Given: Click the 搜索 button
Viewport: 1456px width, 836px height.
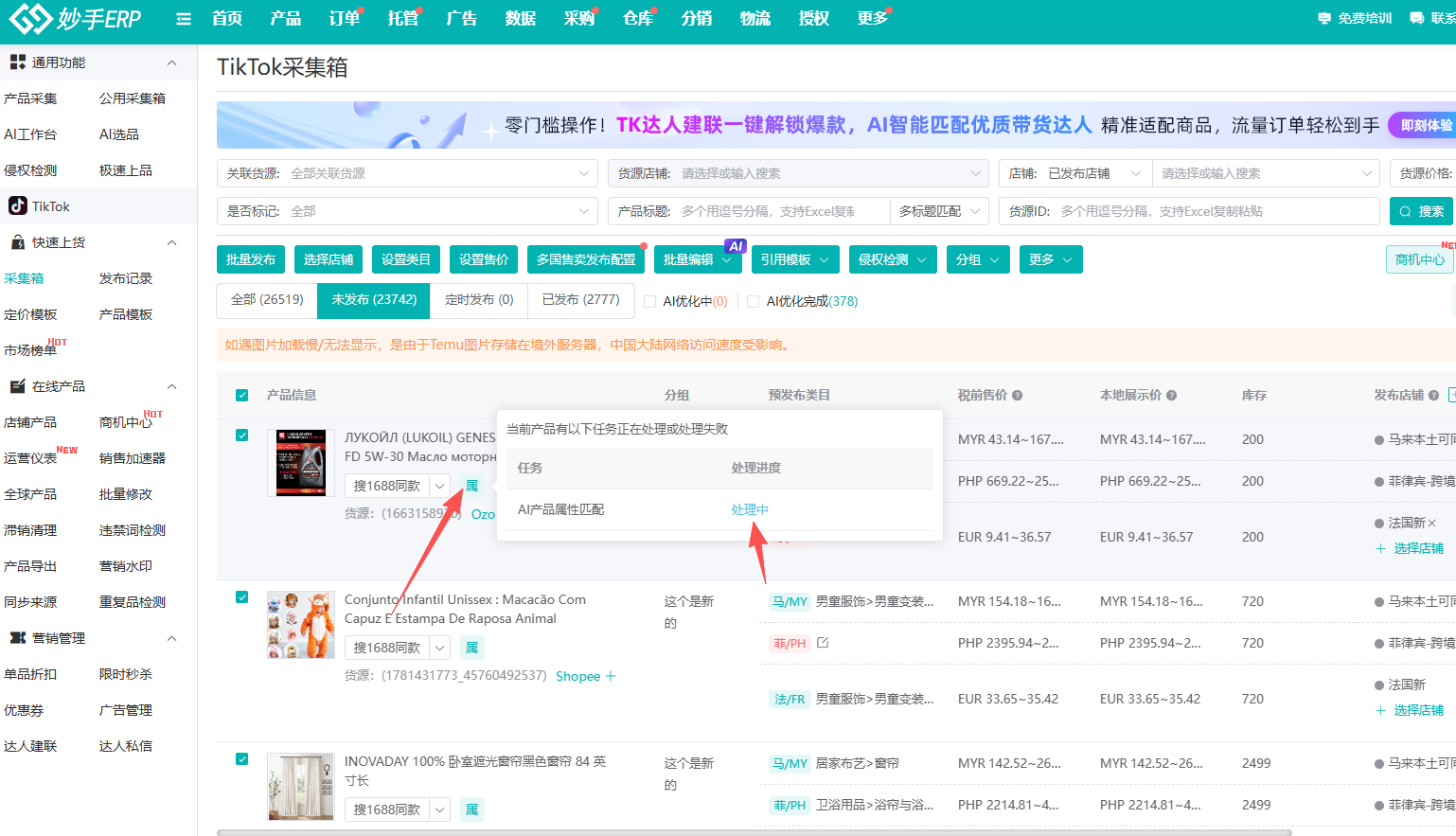Looking at the screenshot, I should click(x=1421, y=211).
